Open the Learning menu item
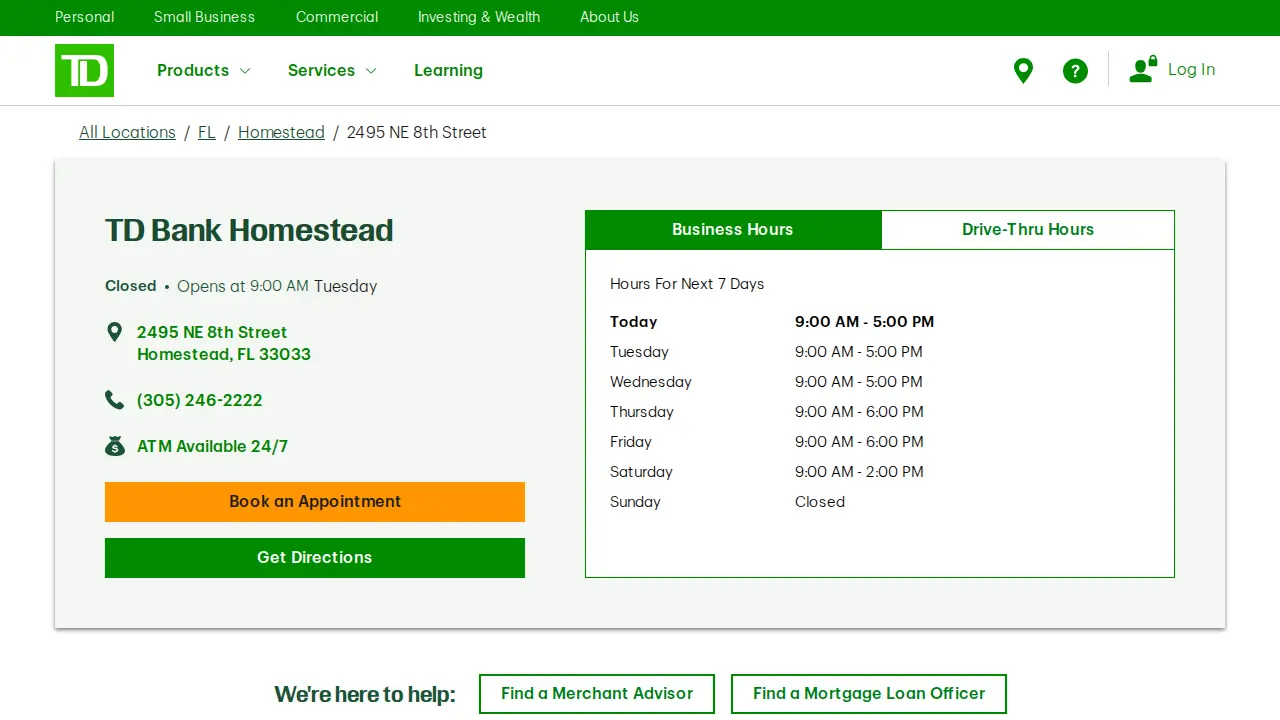This screenshot has width=1280, height=720. (x=448, y=70)
